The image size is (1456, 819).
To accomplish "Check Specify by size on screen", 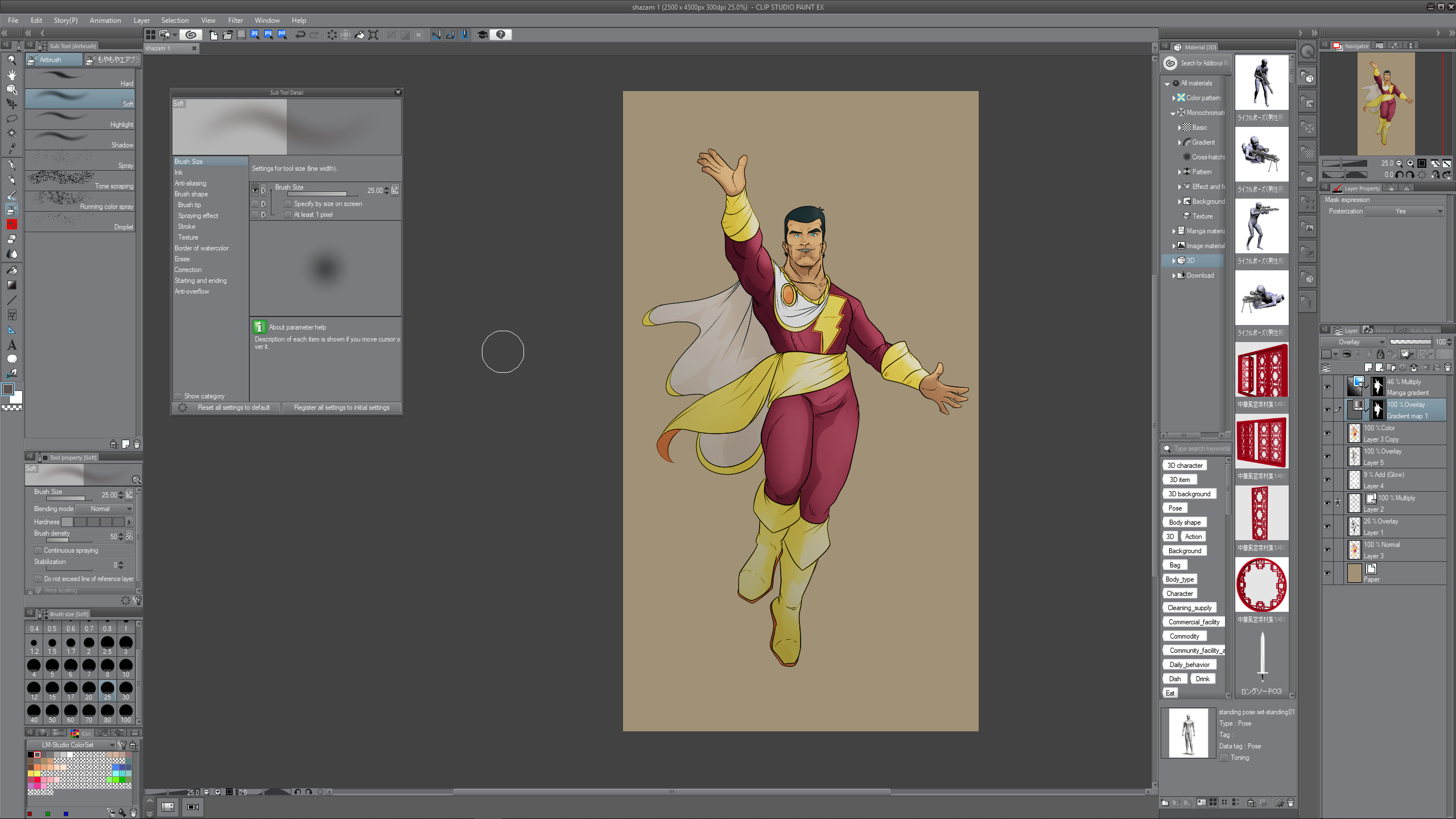I will [288, 204].
